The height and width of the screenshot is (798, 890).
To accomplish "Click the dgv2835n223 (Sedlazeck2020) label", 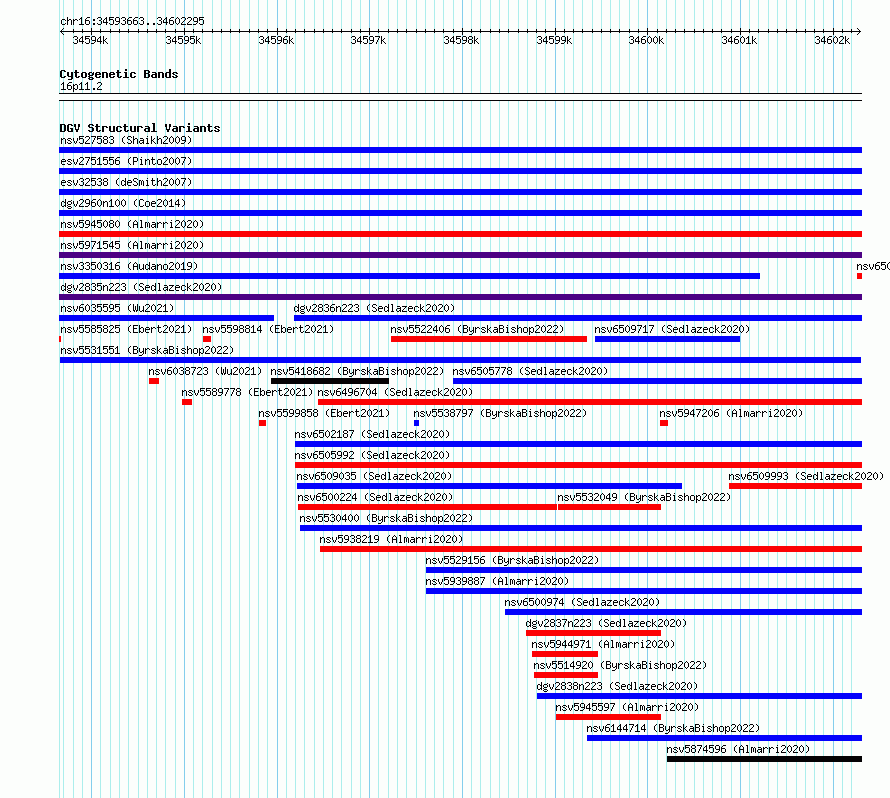I will [x=141, y=287].
